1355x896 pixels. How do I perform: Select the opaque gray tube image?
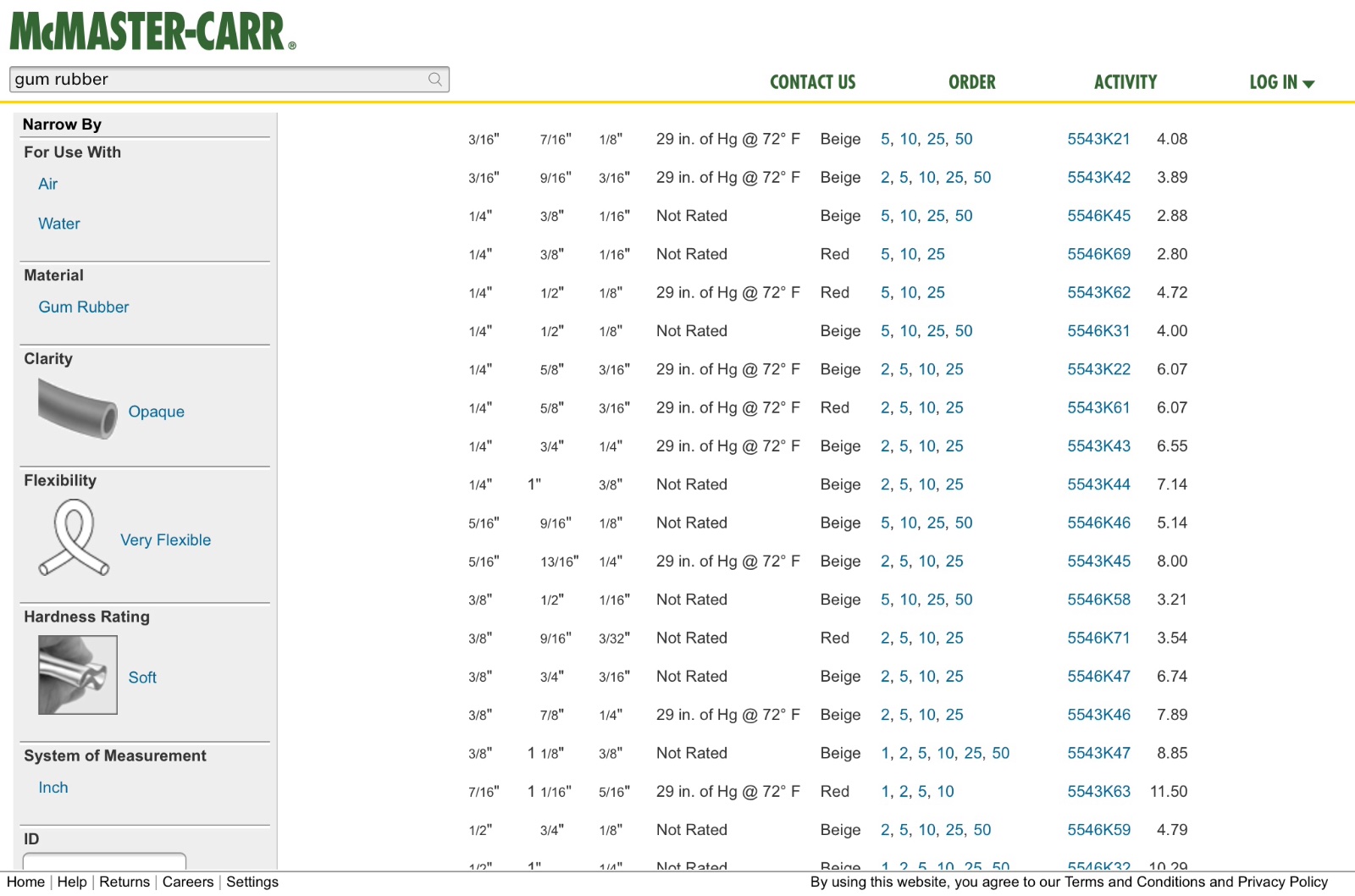pyautogui.click(x=77, y=409)
